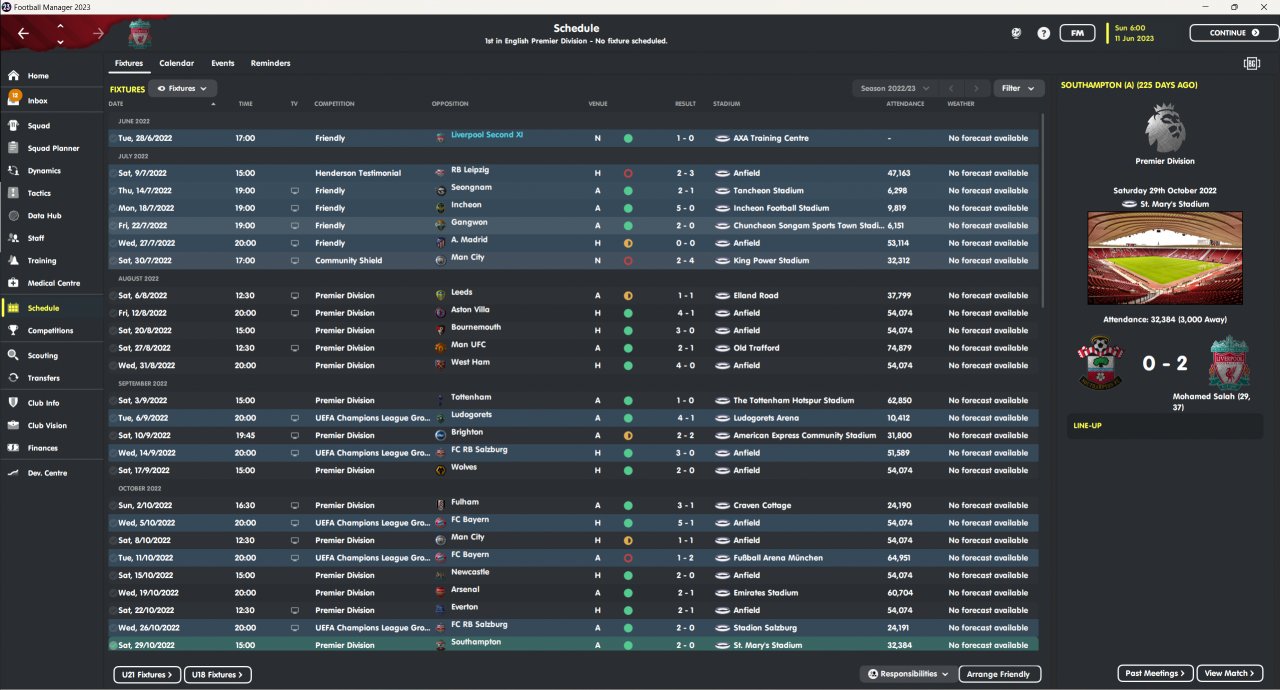Go to next season with right chevron
1280x690 pixels.
click(x=978, y=88)
